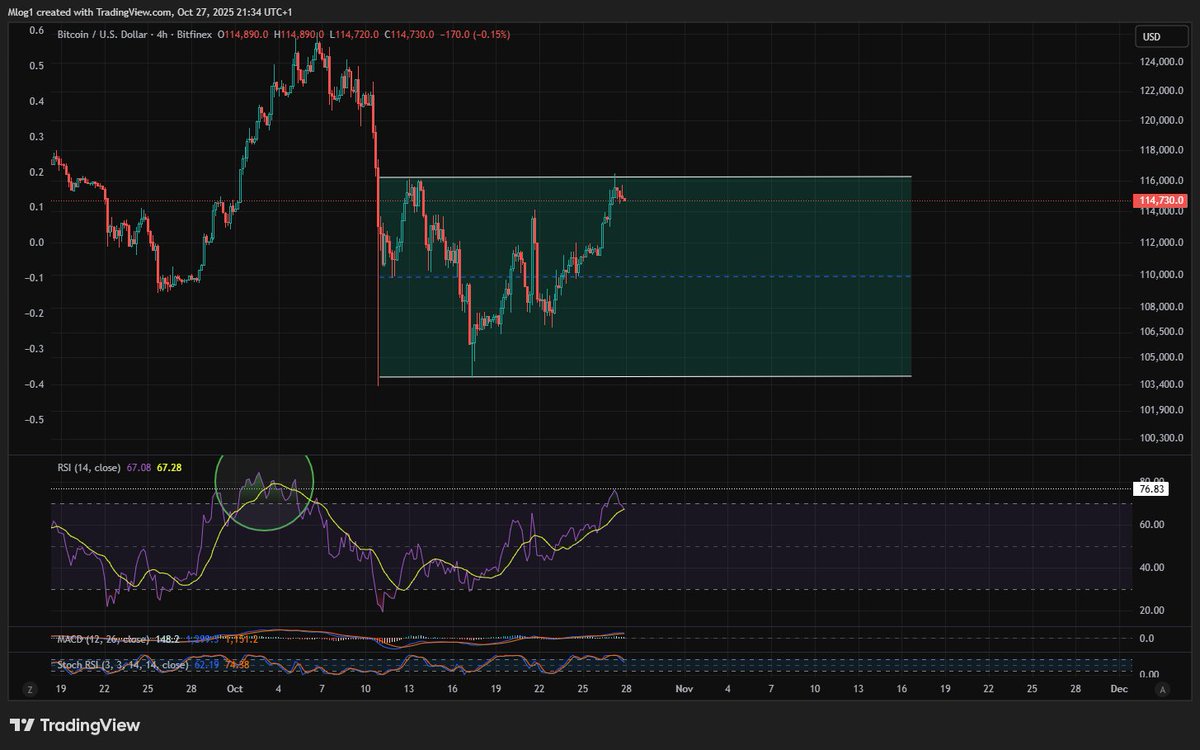Click the 0.6 left scale label

coord(36,30)
